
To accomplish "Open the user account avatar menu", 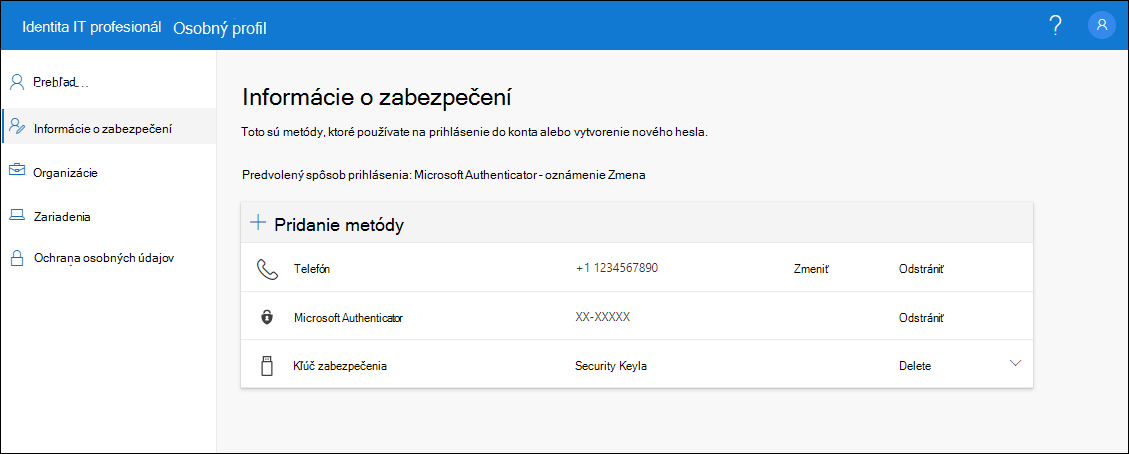I will [1102, 26].
